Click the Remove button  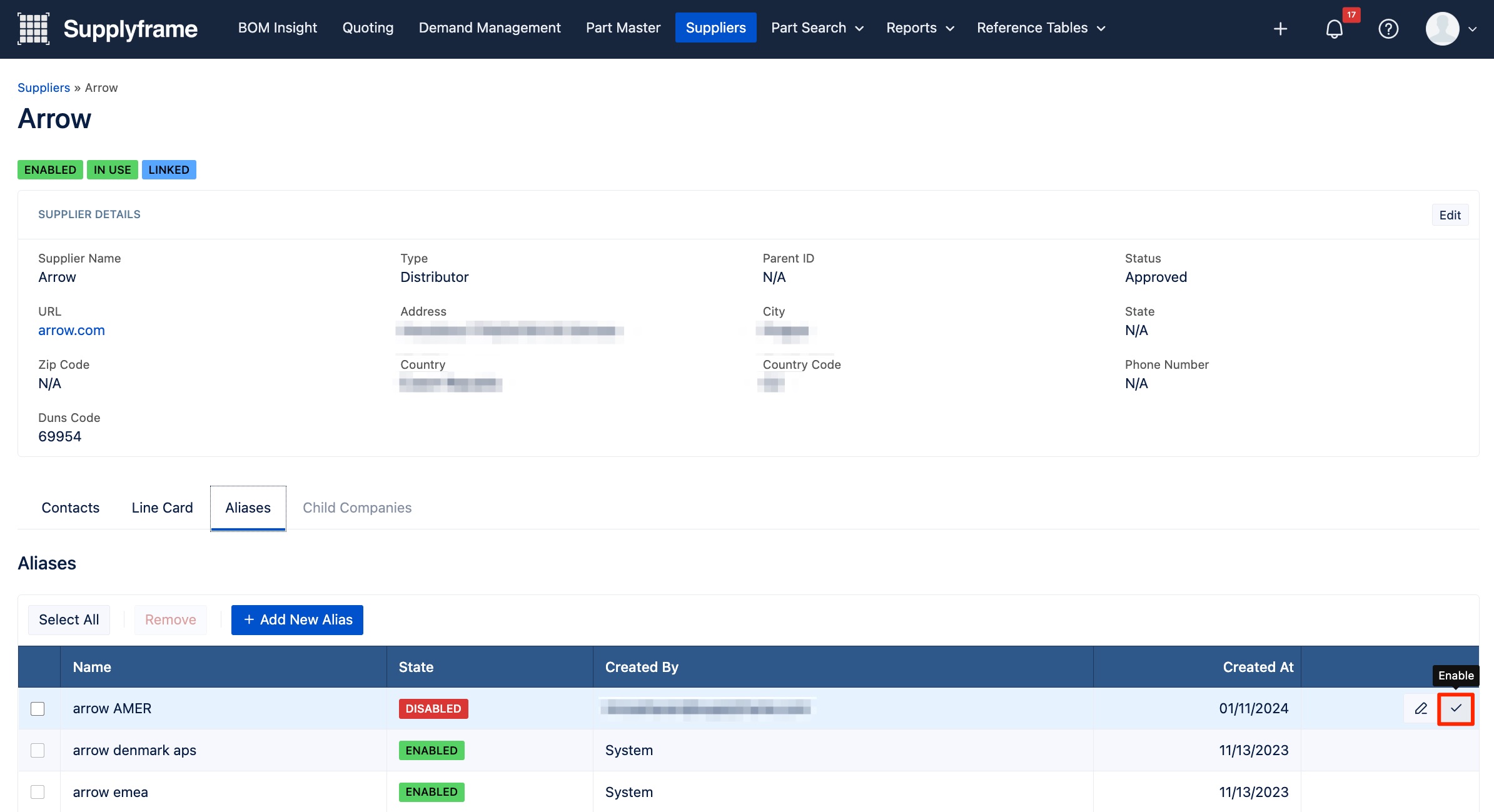point(171,619)
